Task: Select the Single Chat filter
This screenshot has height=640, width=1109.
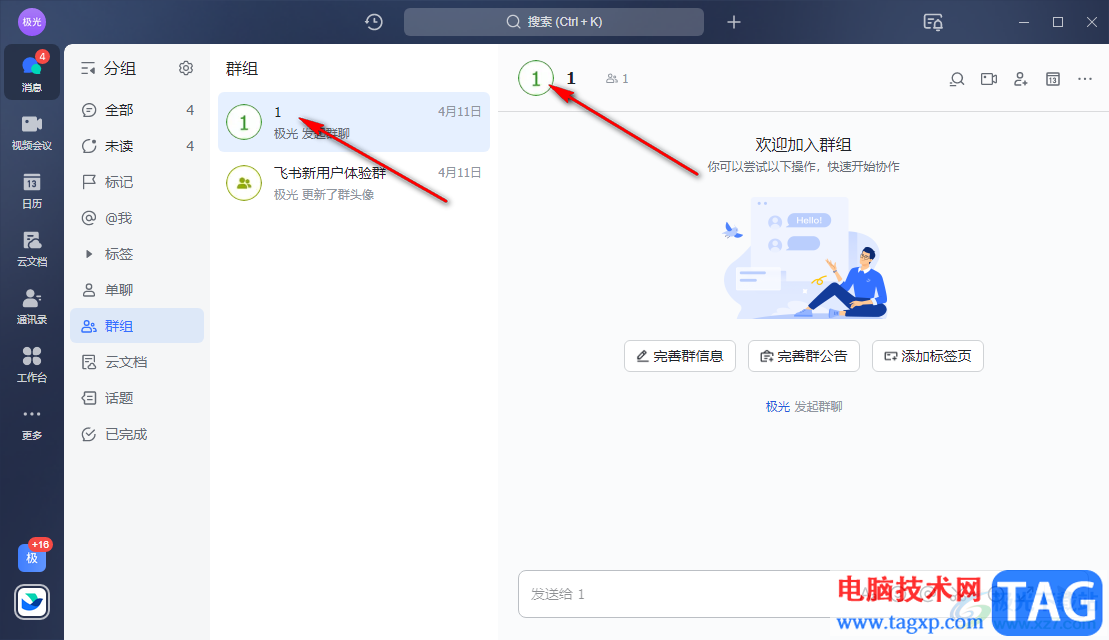Action: coord(137,290)
